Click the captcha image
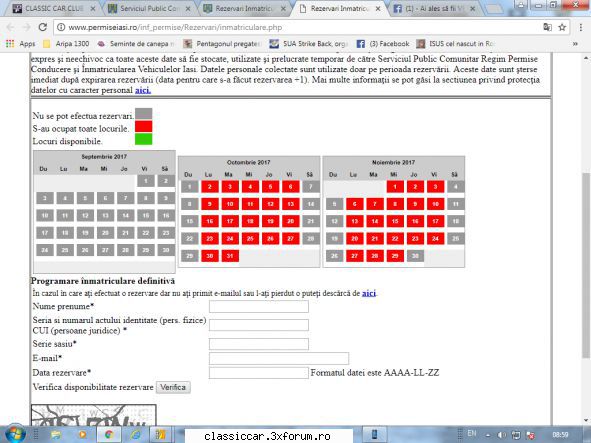This screenshot has height=443, width=591. pyautogui.click(x=93, y=415)
